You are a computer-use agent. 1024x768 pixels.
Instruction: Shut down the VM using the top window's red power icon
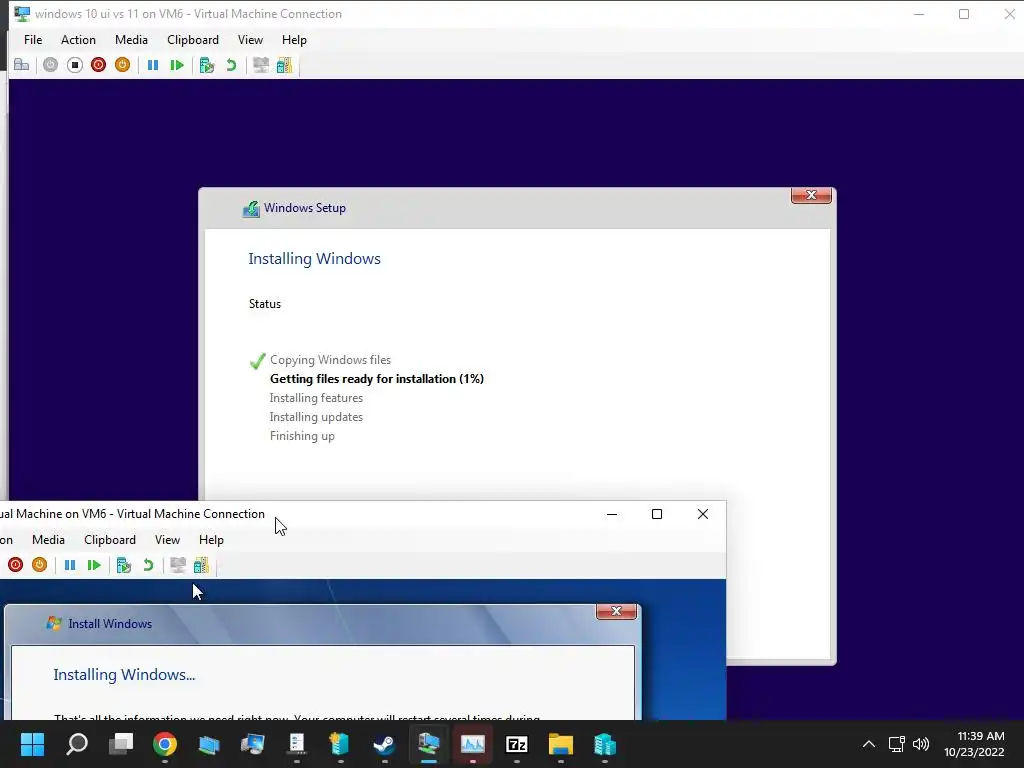(99, 65)
